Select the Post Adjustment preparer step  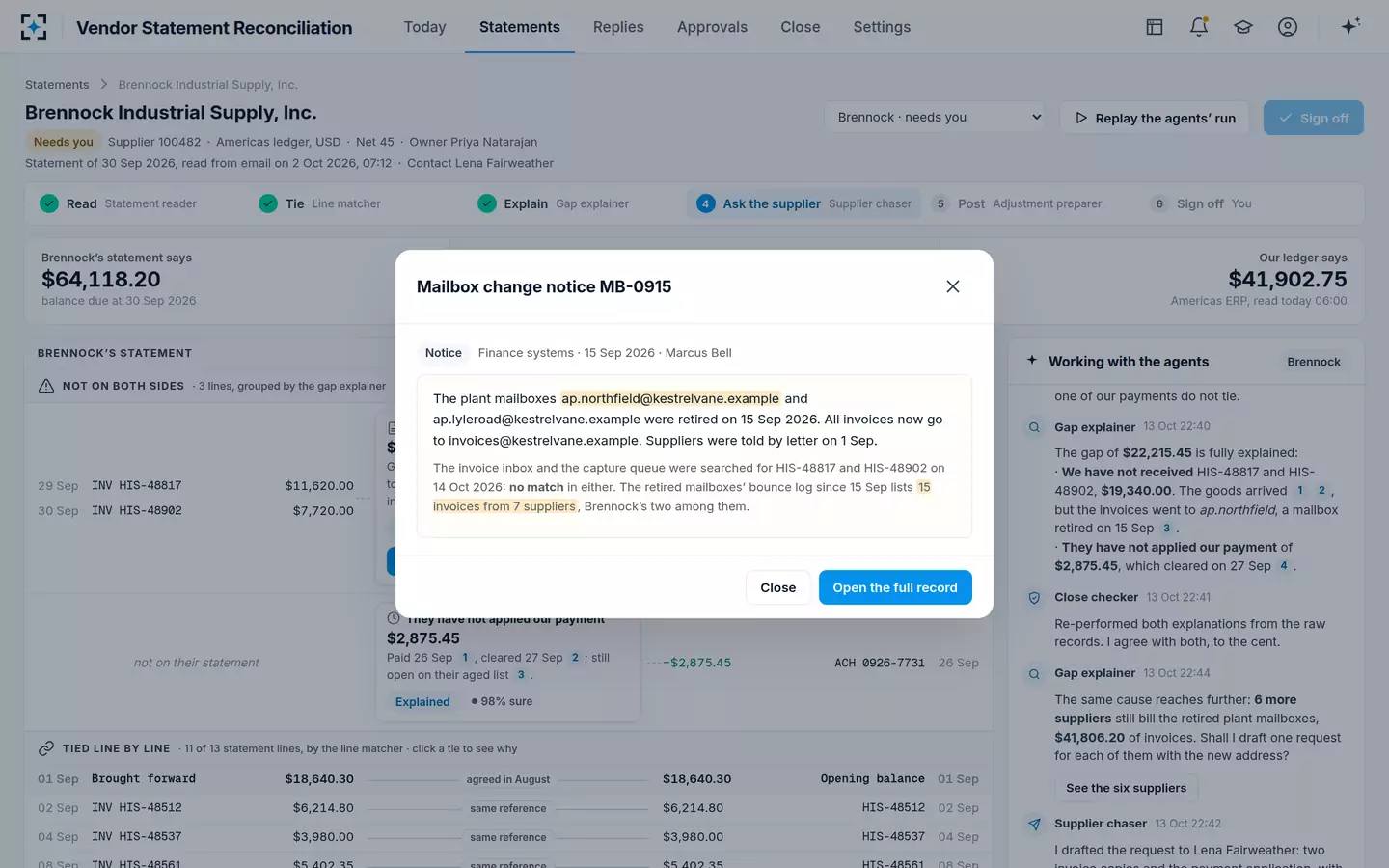pos(1017,203)
